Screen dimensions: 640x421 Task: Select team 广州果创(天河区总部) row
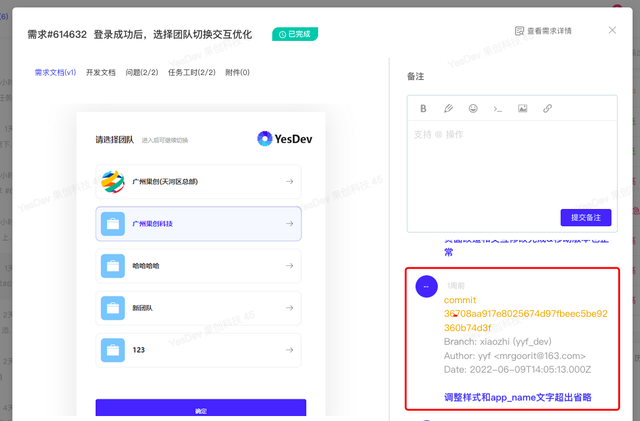(198, 182)
